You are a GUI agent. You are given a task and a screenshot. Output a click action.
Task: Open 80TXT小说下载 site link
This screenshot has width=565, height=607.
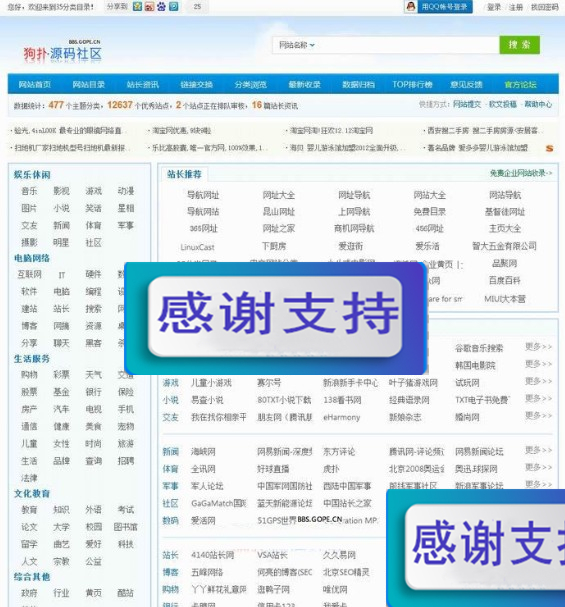click(284, 400)
